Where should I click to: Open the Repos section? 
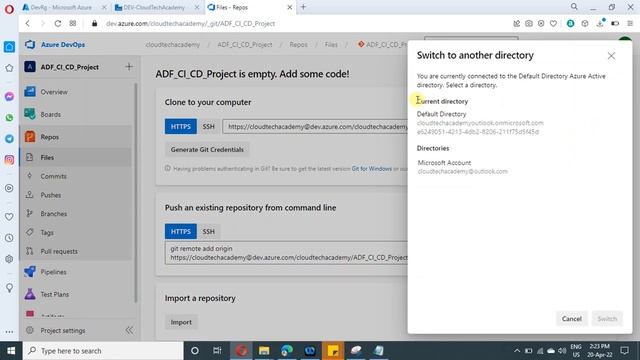[49, 137]
